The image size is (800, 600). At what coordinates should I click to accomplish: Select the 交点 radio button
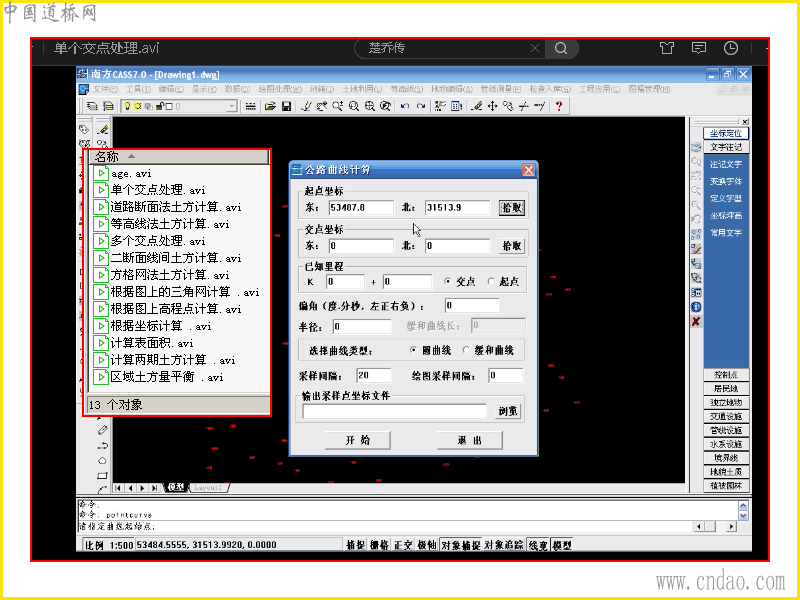[x=448, y=281]
